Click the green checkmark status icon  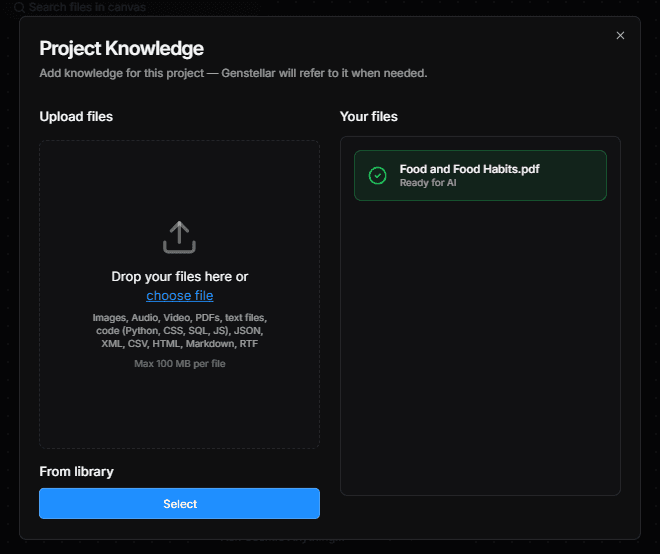[378, 176]
